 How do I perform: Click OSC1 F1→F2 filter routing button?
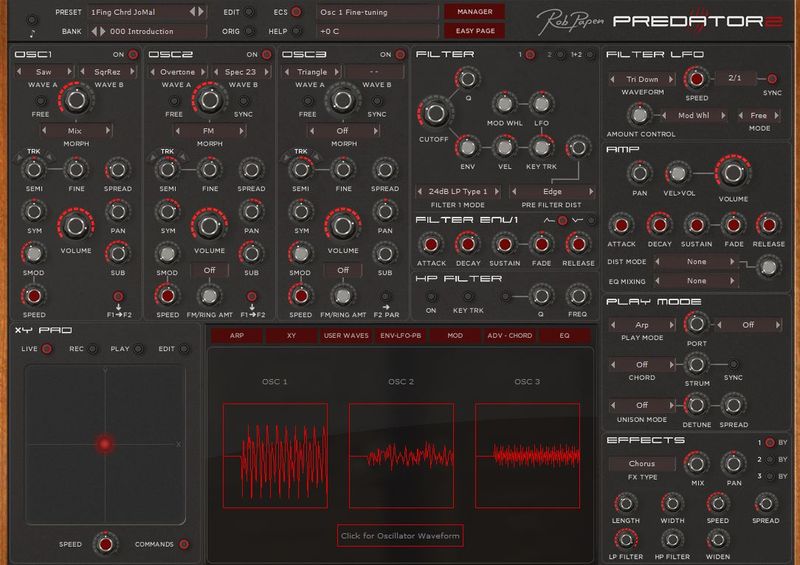pyautogui.click(x=118, y=296)
